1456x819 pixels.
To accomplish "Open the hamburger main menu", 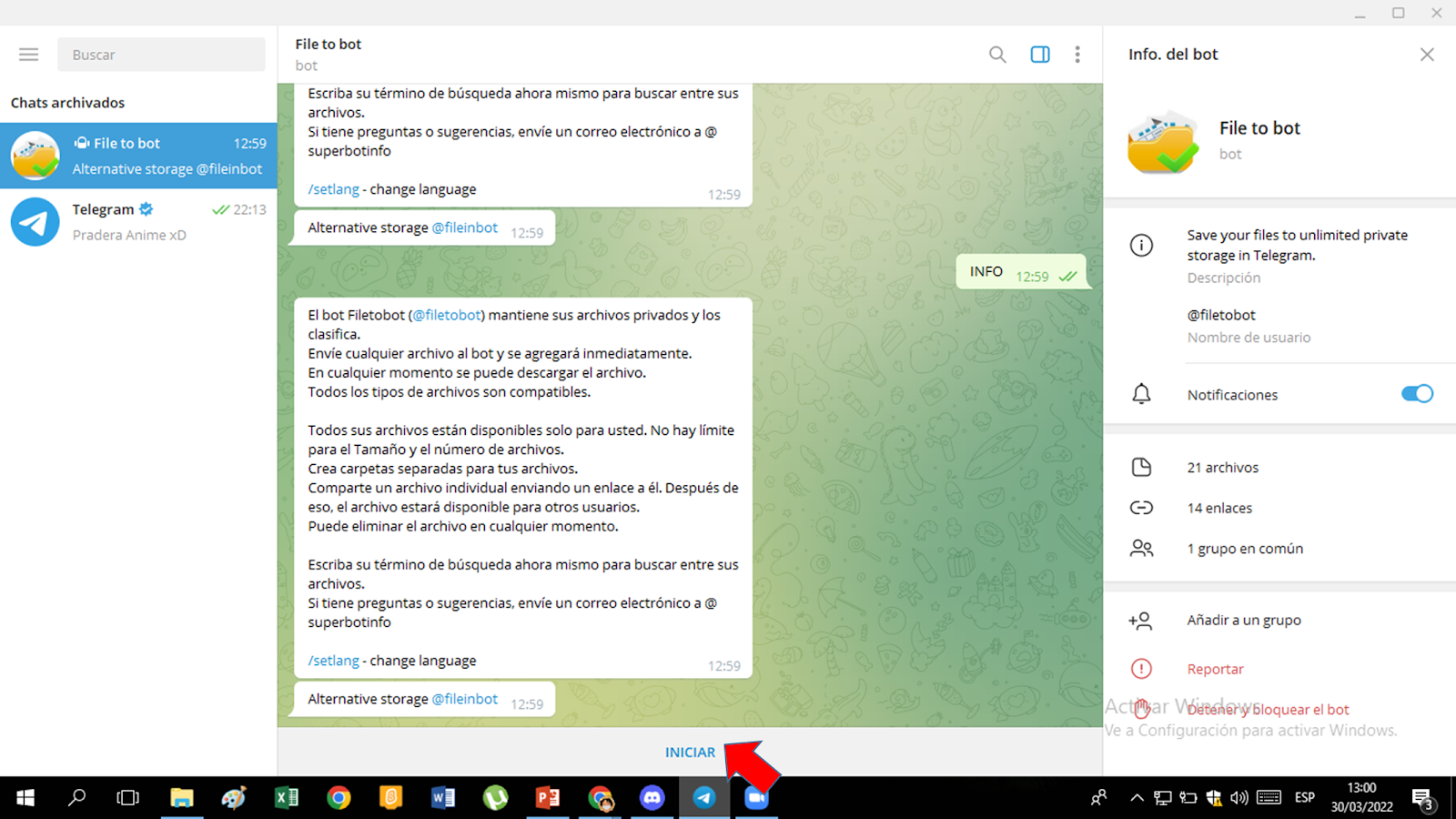I will point(29,55).
